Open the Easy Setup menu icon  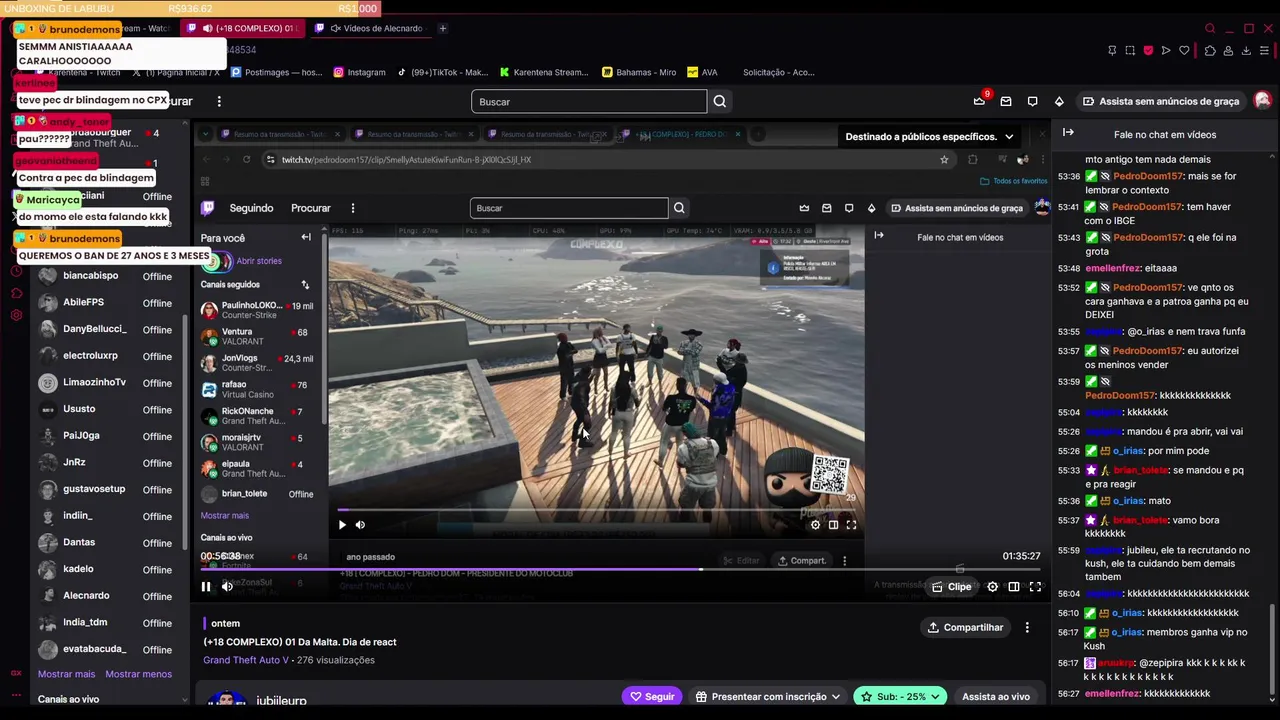[1264, 50]
